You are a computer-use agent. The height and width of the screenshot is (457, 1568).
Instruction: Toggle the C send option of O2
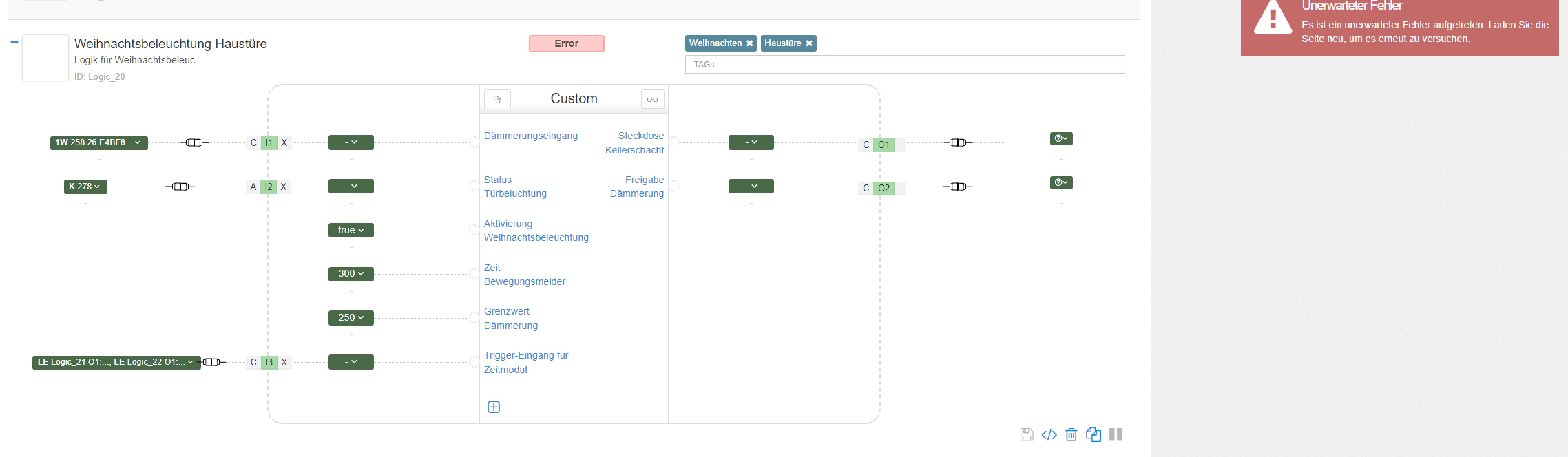coord(866,188)
